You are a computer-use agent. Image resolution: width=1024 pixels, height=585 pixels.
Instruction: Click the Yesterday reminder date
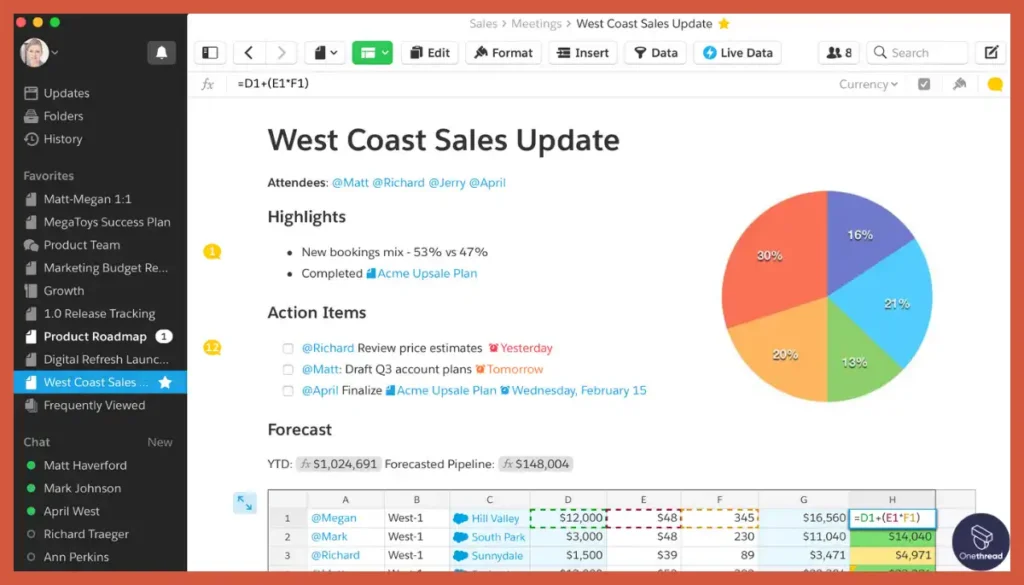pos(520,348)
